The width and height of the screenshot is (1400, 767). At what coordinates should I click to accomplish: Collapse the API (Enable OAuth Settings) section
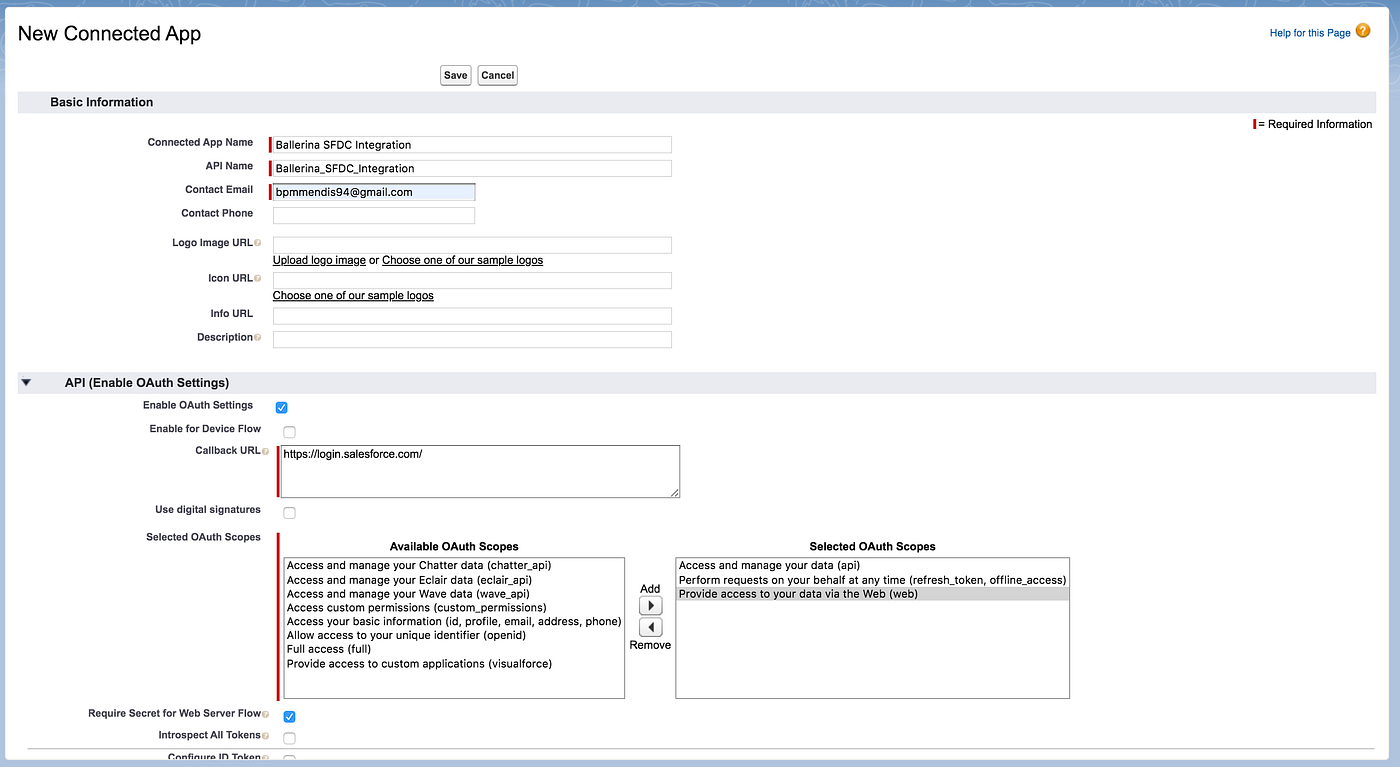[x=25, y=382]
